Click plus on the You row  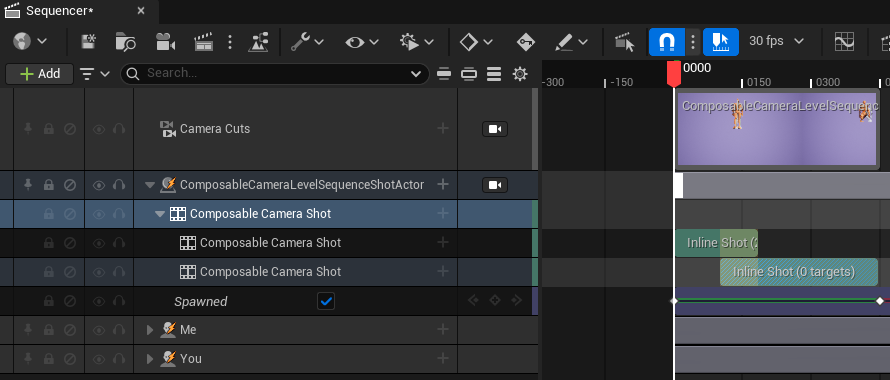tap(443, 358)
